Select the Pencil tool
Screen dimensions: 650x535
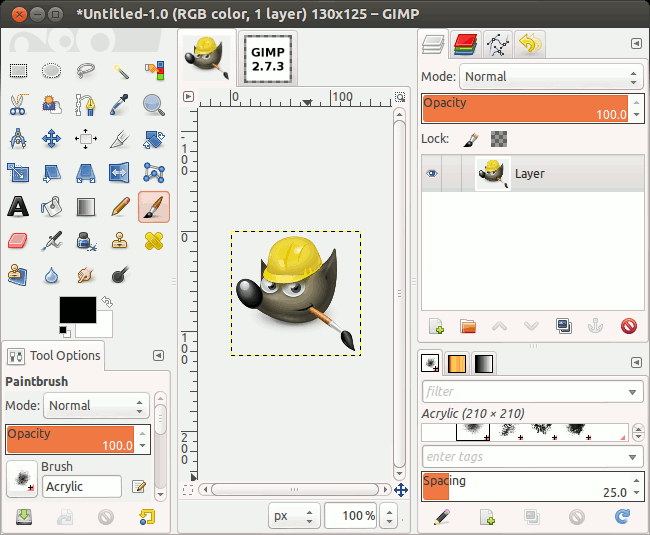(120, 206)
